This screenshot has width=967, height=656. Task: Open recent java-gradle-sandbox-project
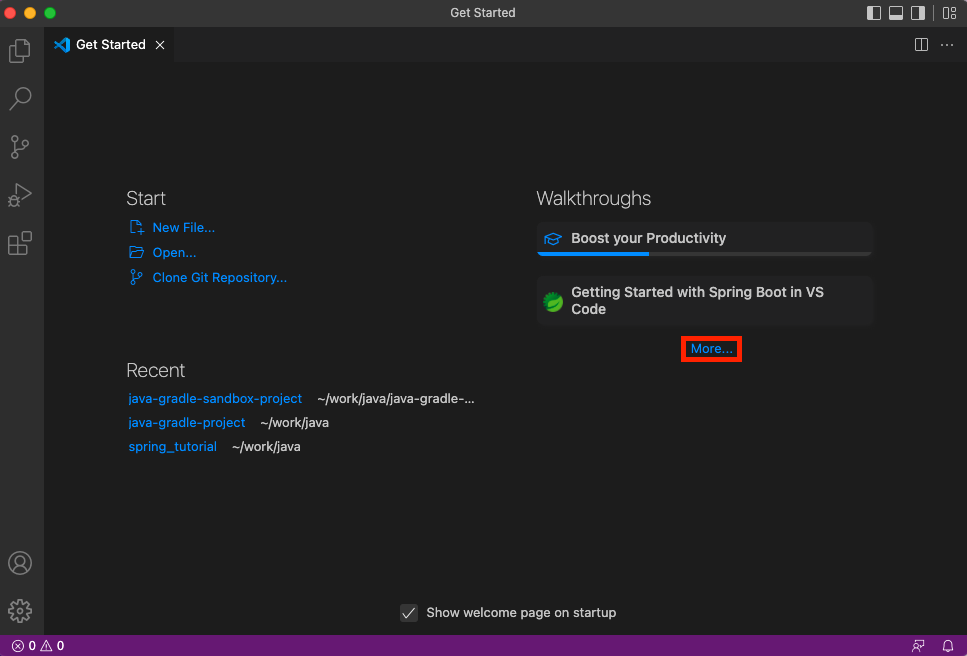(x=215, y=398)
